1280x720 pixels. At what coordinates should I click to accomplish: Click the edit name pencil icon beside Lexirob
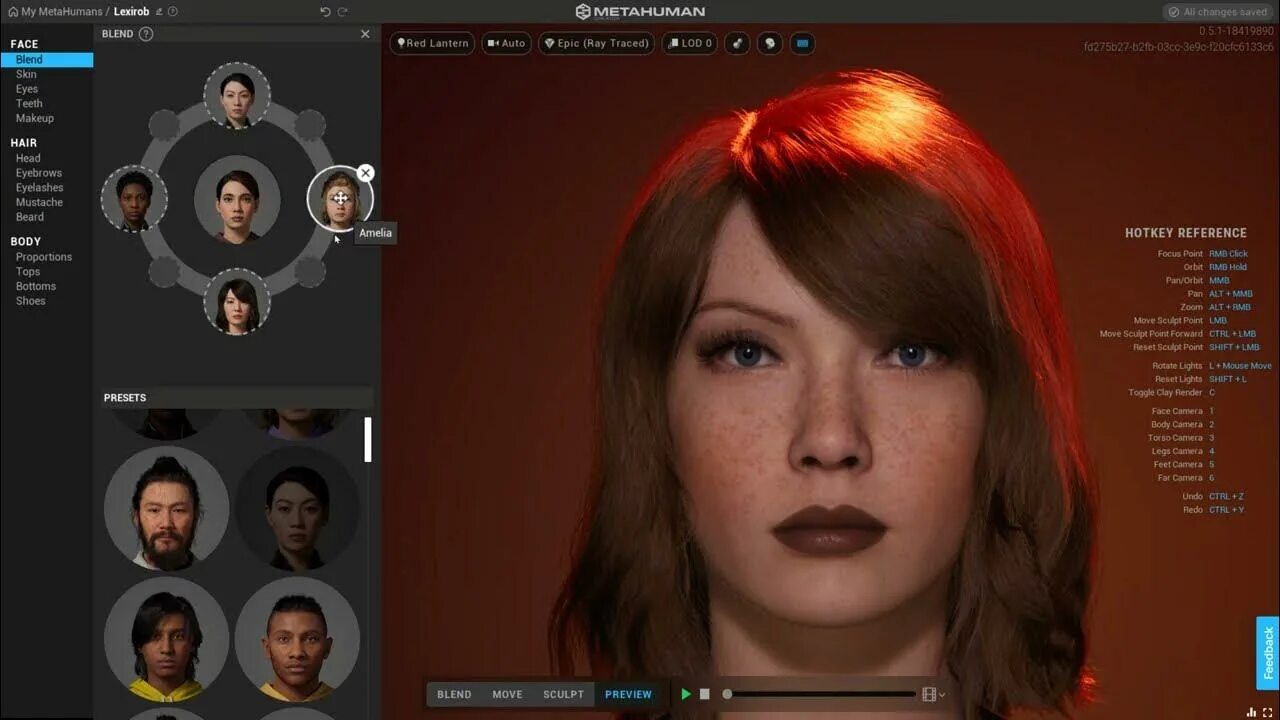click(160, 12)
